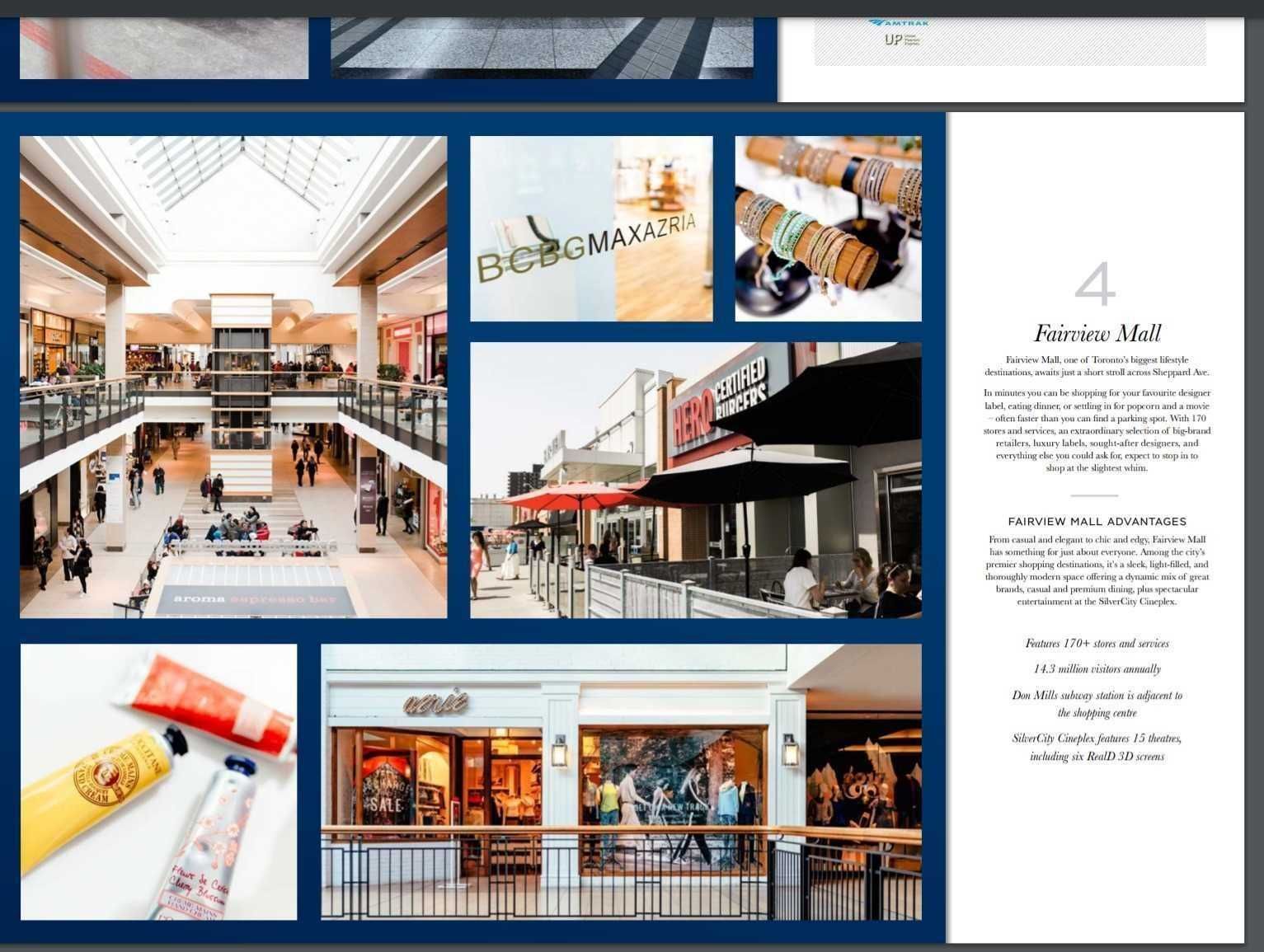Select the mall atrium interior photo
The image size is (1264, 952).
click(x=233, y=377)
